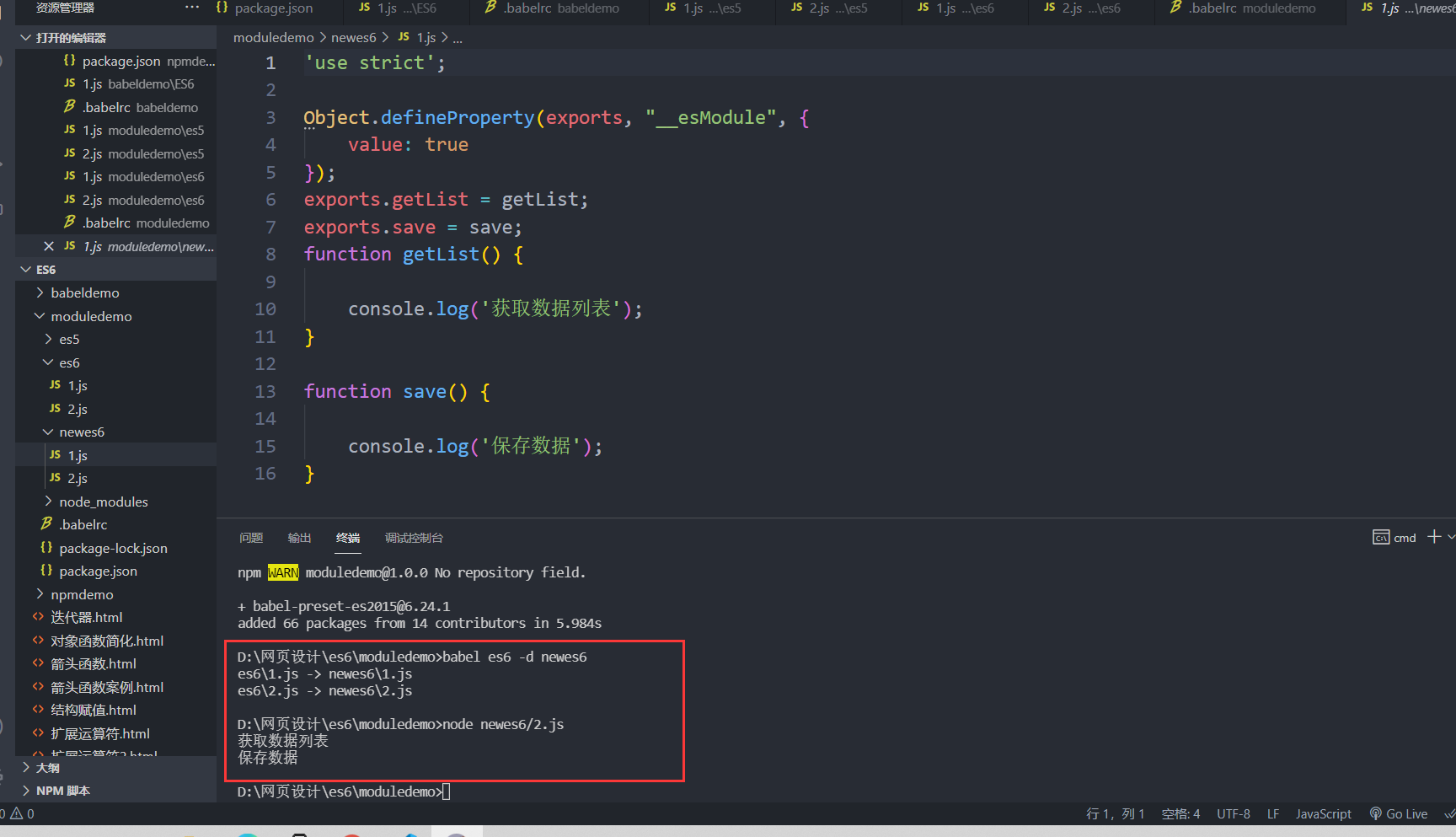Click Go Live broadcast icon in status bar
Image resolution: width=1456 pixels, height=837 pixels.
point(1376,813)
